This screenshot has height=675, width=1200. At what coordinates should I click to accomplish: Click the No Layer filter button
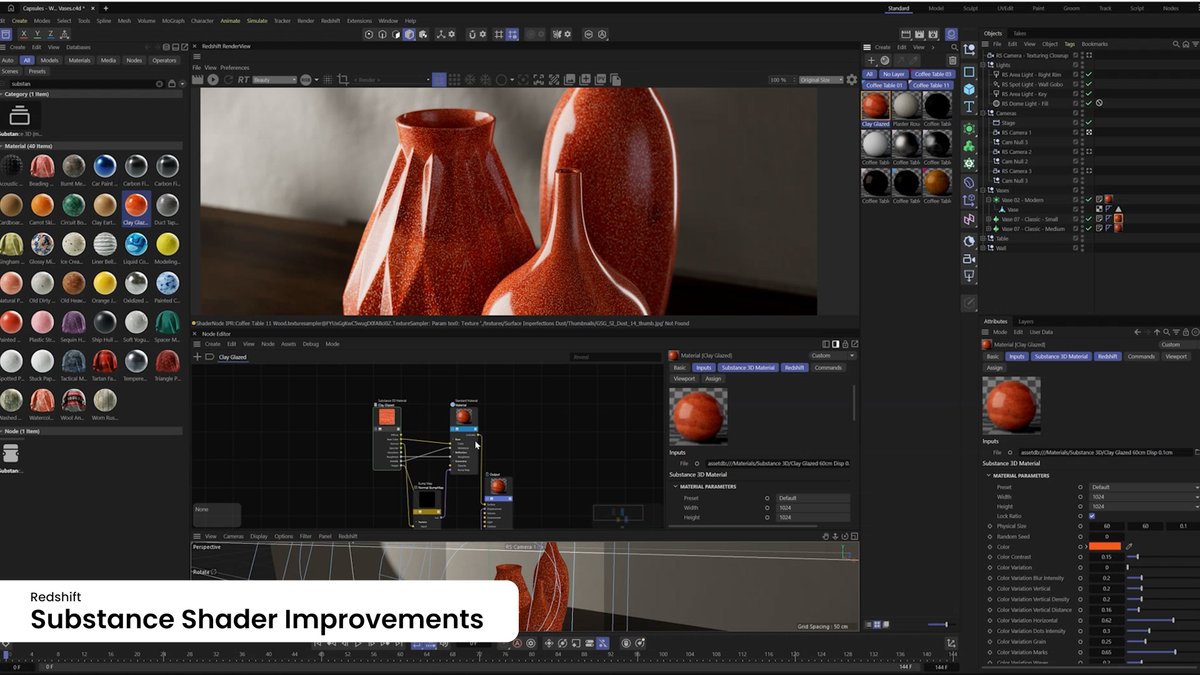click(894, 74)
